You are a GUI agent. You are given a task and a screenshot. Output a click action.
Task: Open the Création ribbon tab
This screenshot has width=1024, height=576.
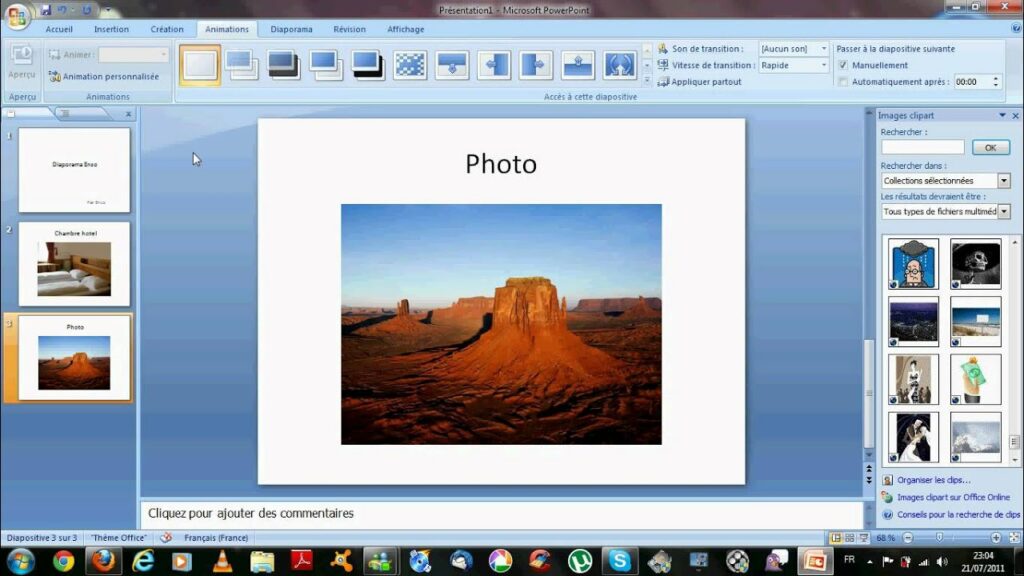tap(167, 29)
